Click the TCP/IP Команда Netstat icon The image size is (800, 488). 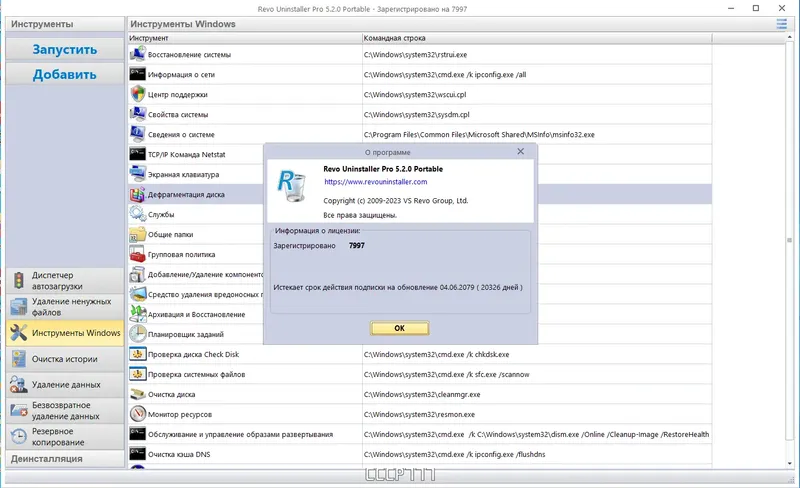click(137, 154)
